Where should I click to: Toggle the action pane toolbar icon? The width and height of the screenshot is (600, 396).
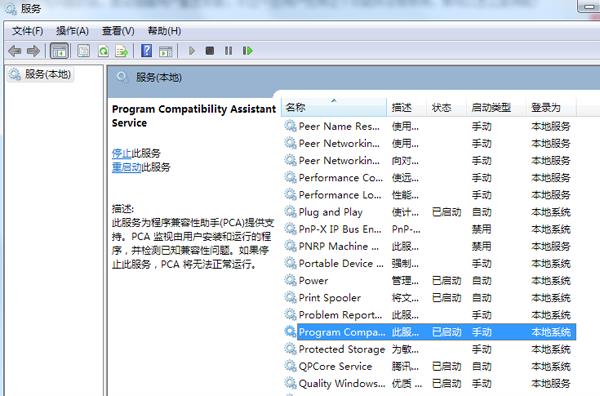click(166, 51)
